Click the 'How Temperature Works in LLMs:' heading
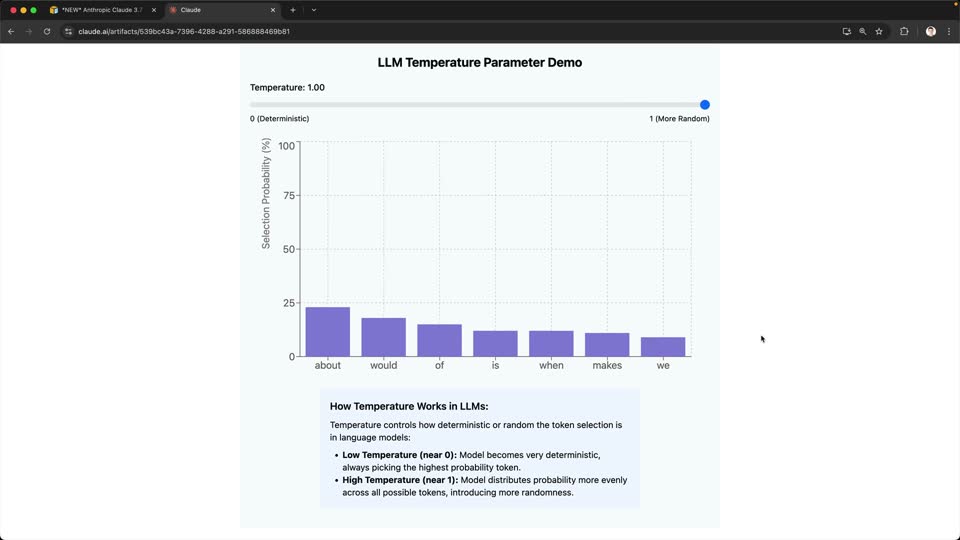Viewport: 960px width, 540px height. point(409,406)
